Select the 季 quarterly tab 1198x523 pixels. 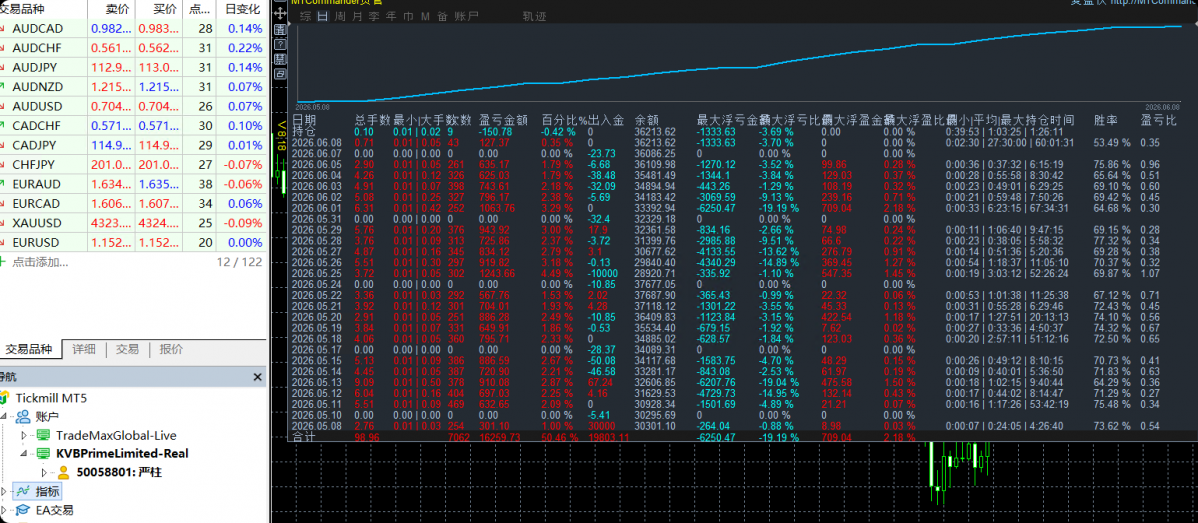point(374,16)
